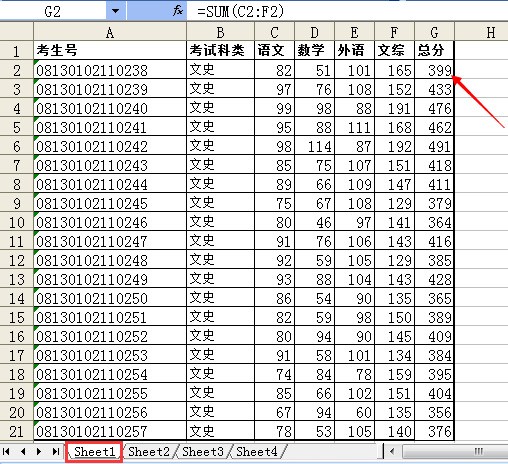Select 外语 score cell 111

tap(354, 127)
